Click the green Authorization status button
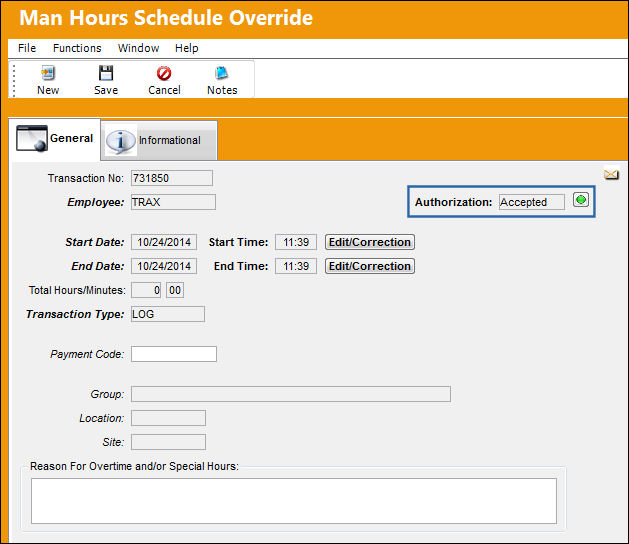Image resolution: width=629 pixels, height=544 pixels. (x=581, y=199)
